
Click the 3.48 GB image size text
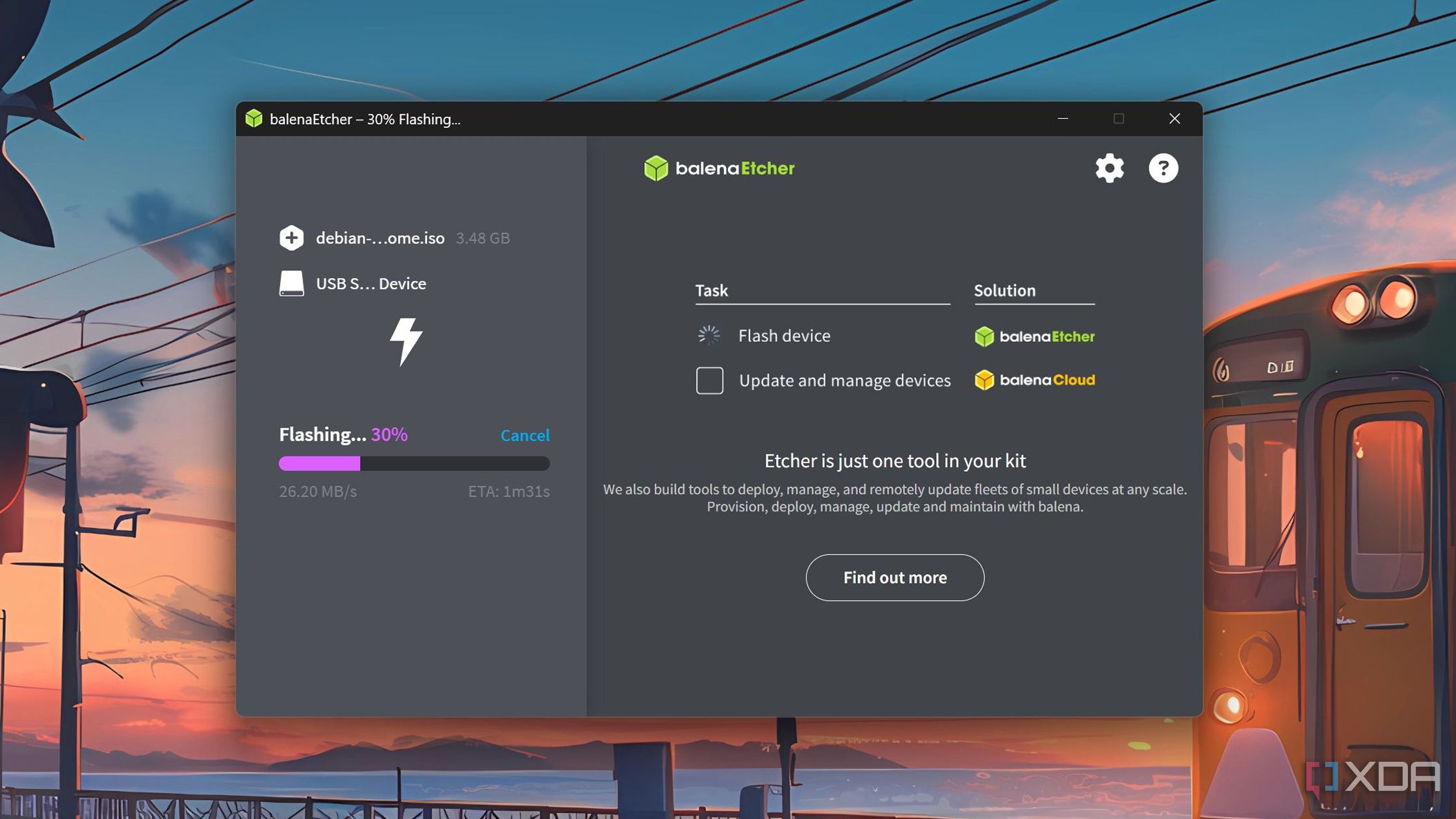[x=483, y=238]
